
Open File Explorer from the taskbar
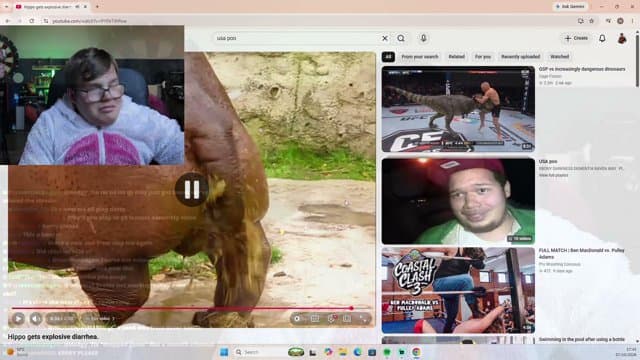click(x=342, y=352)
